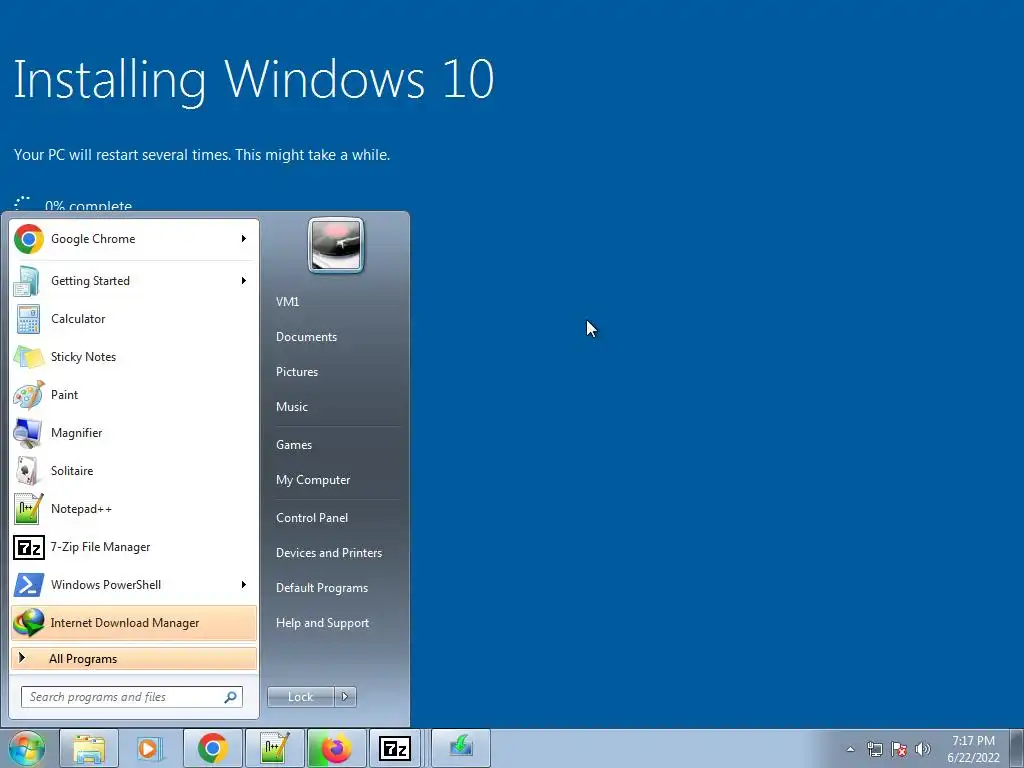
Task: Expand Google Chrome jump list arrow
Action: coord(244,239)
